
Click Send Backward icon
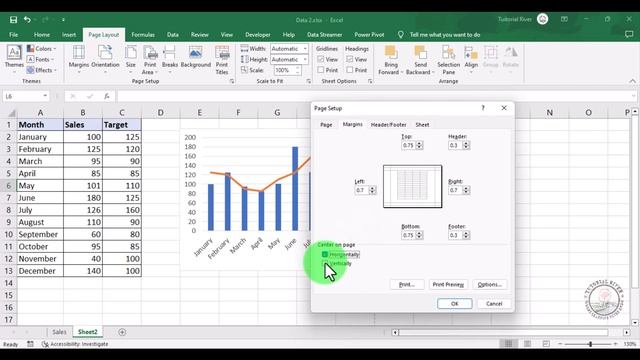[x=420, y=53]
